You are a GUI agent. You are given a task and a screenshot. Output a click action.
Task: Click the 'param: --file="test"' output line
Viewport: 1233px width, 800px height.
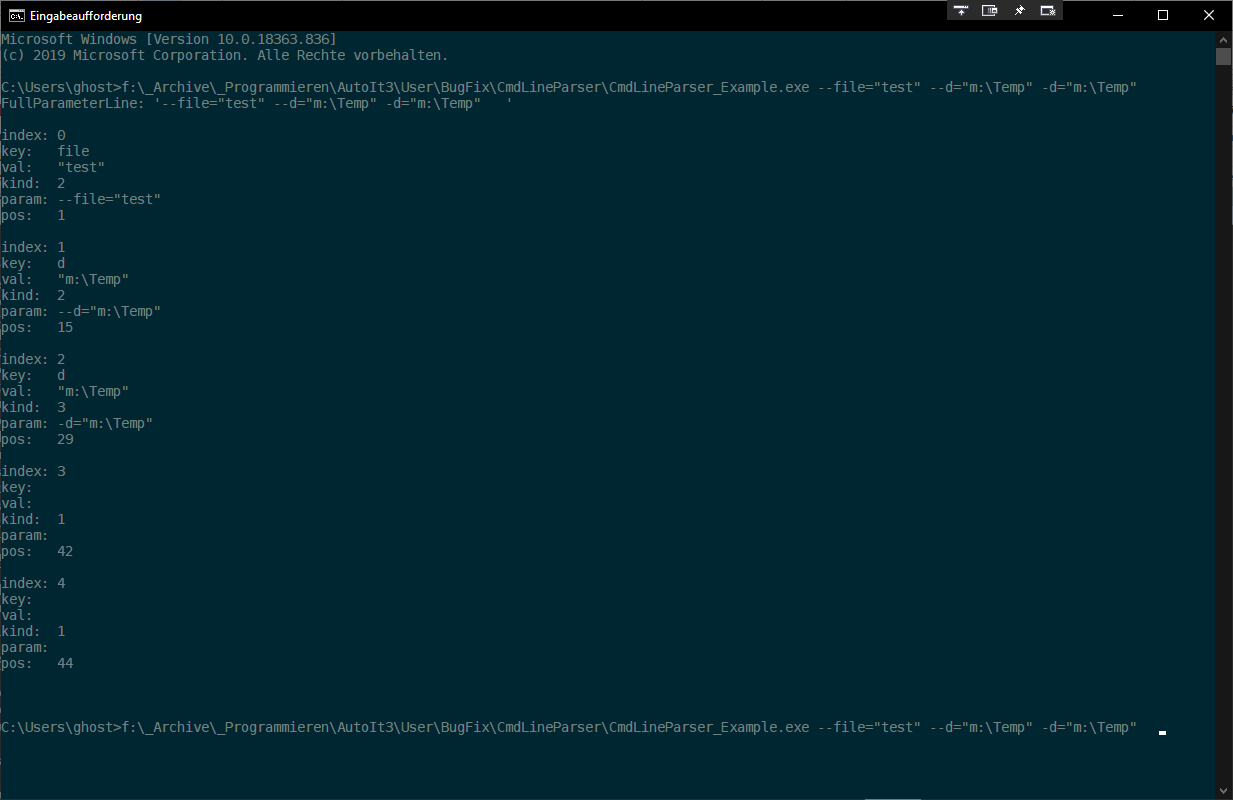coord(81,199)
